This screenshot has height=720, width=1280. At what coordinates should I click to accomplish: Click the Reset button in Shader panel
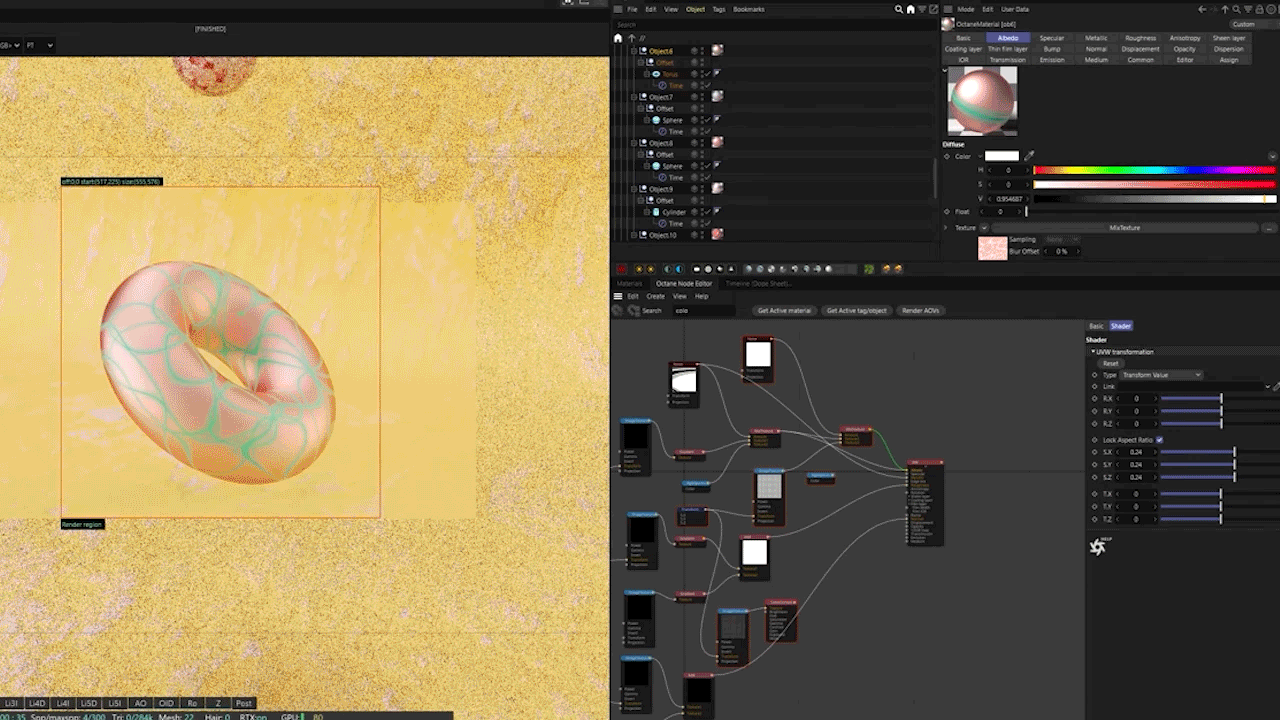pos(1110,363)
